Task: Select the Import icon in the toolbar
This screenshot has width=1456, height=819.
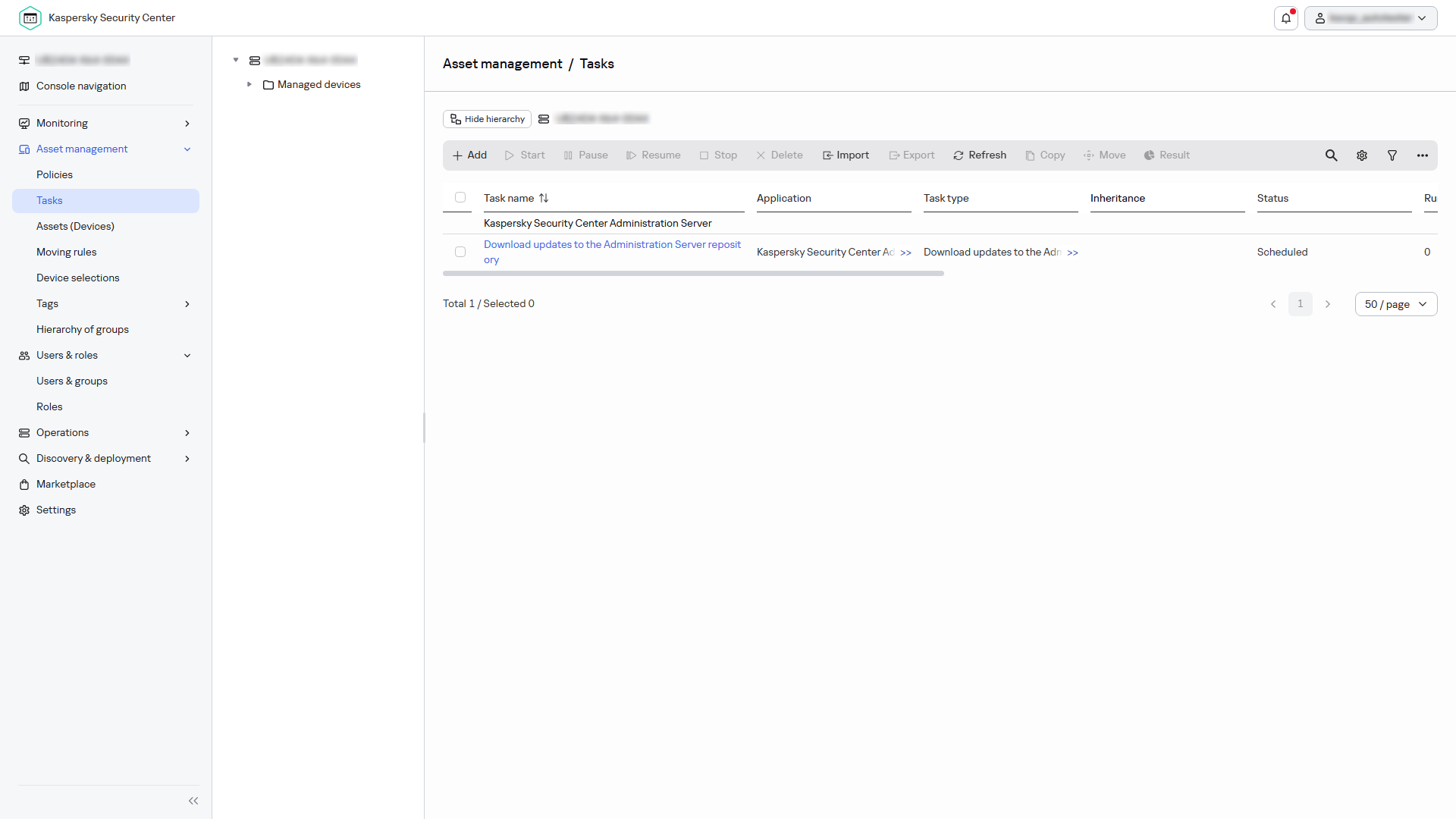Action: 846,155
